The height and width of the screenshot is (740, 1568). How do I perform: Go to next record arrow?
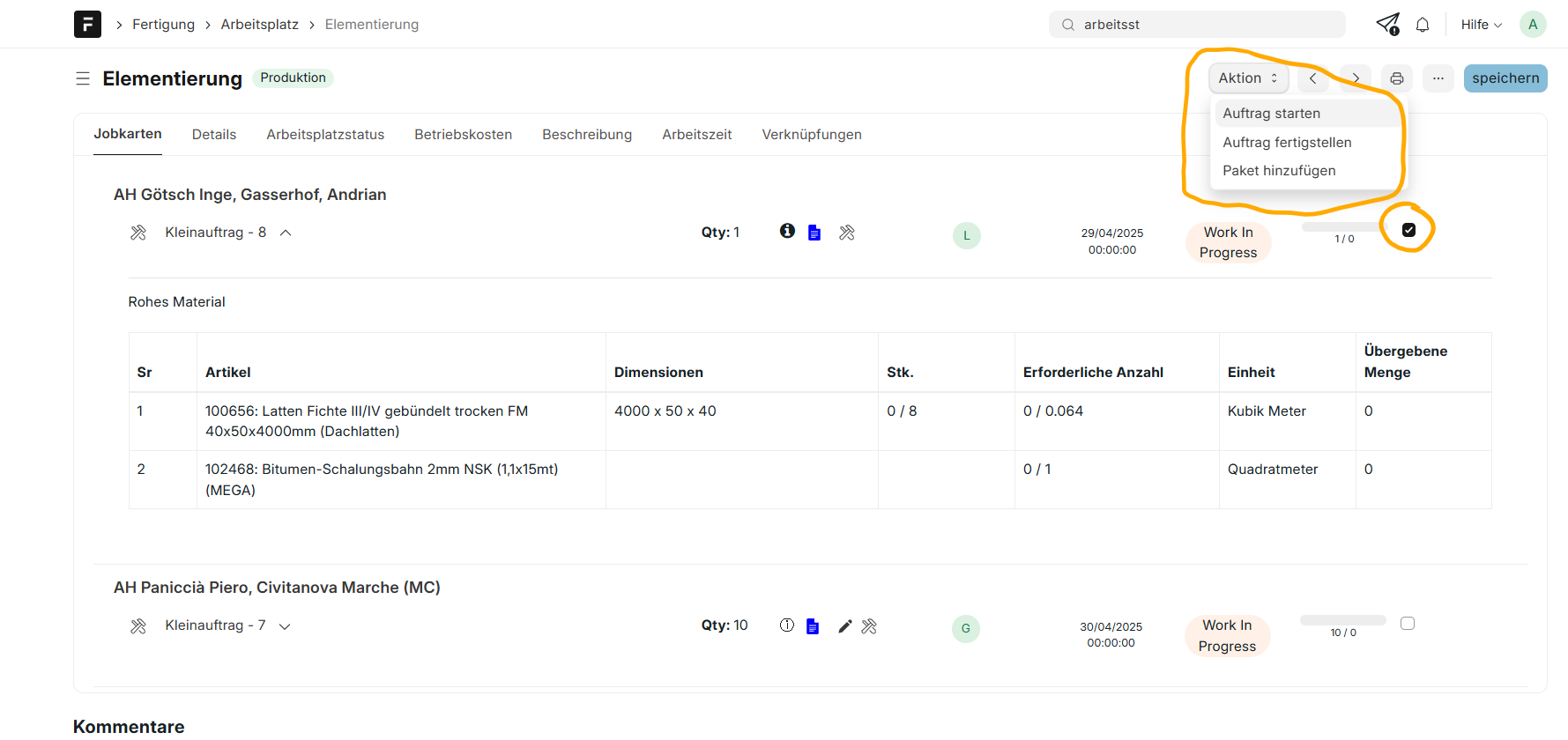[x=1356, y=78]
